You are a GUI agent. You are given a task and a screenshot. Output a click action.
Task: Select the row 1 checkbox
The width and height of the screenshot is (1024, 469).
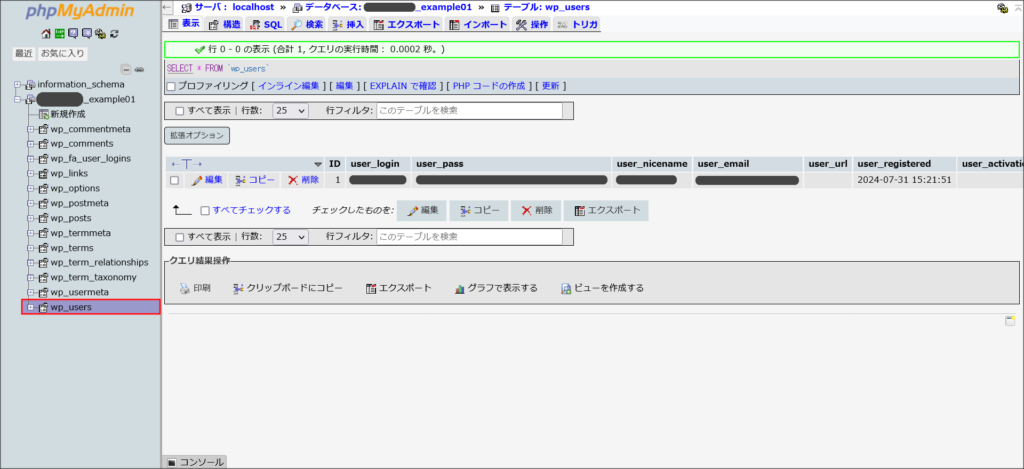174,180
